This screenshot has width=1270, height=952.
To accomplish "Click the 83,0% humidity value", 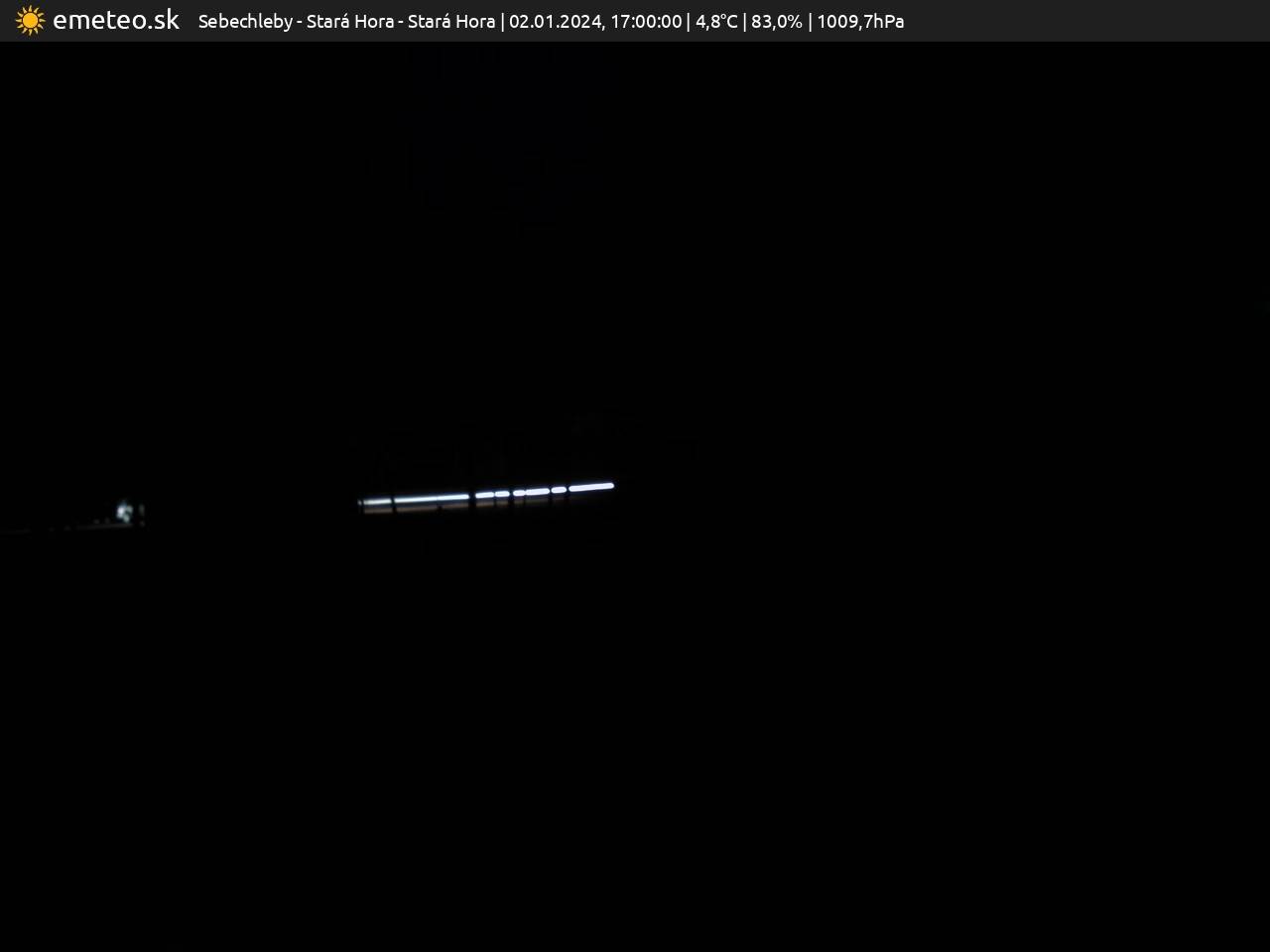I will click(x=777, y=22).
